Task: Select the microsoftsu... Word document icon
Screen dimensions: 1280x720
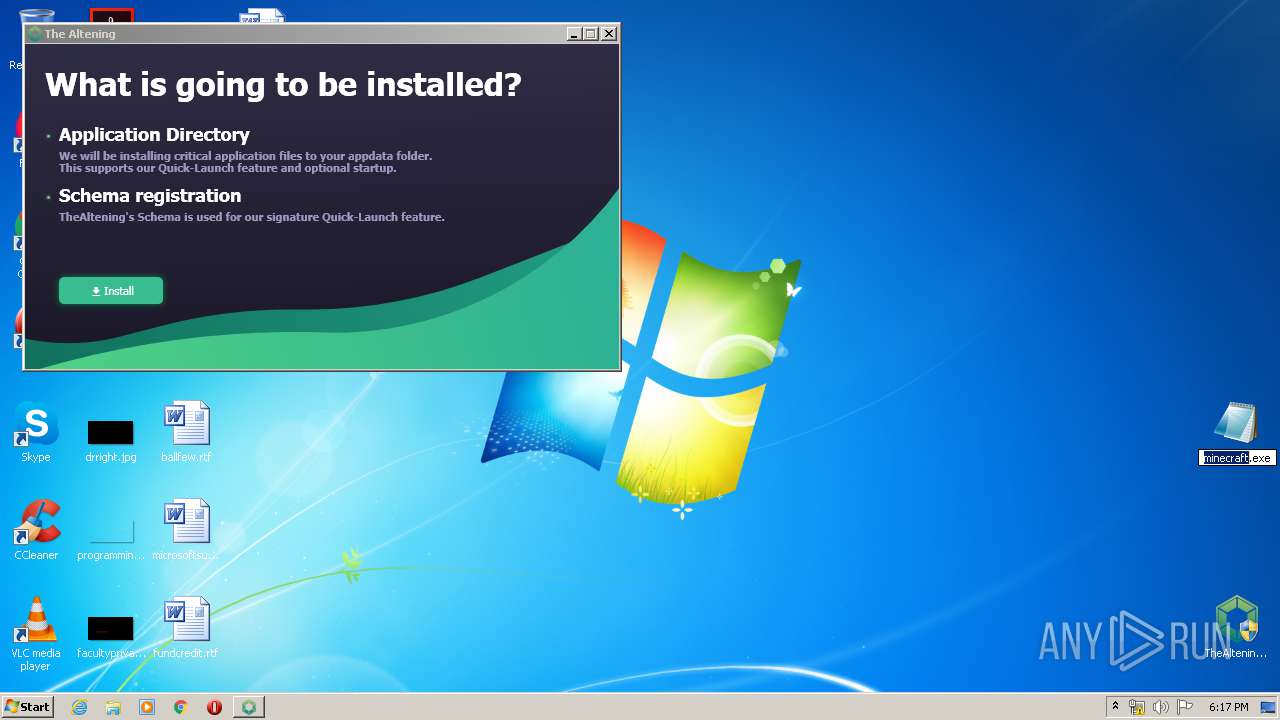Action: pos(186,531)
